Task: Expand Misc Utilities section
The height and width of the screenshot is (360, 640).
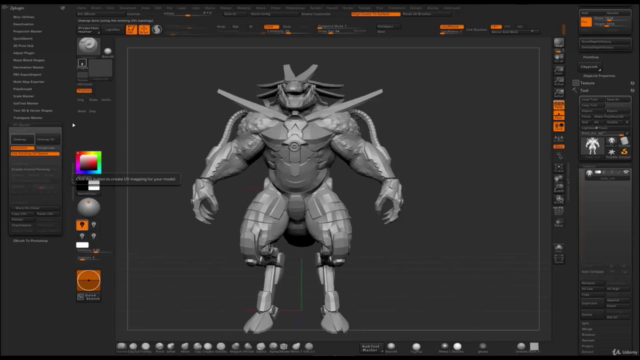Action: [24, 17]
